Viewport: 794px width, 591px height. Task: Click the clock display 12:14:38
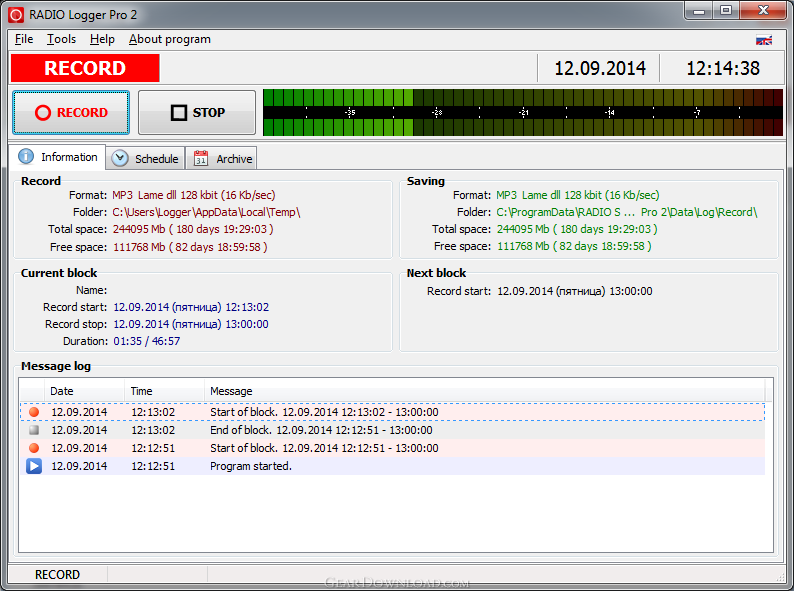723,68
